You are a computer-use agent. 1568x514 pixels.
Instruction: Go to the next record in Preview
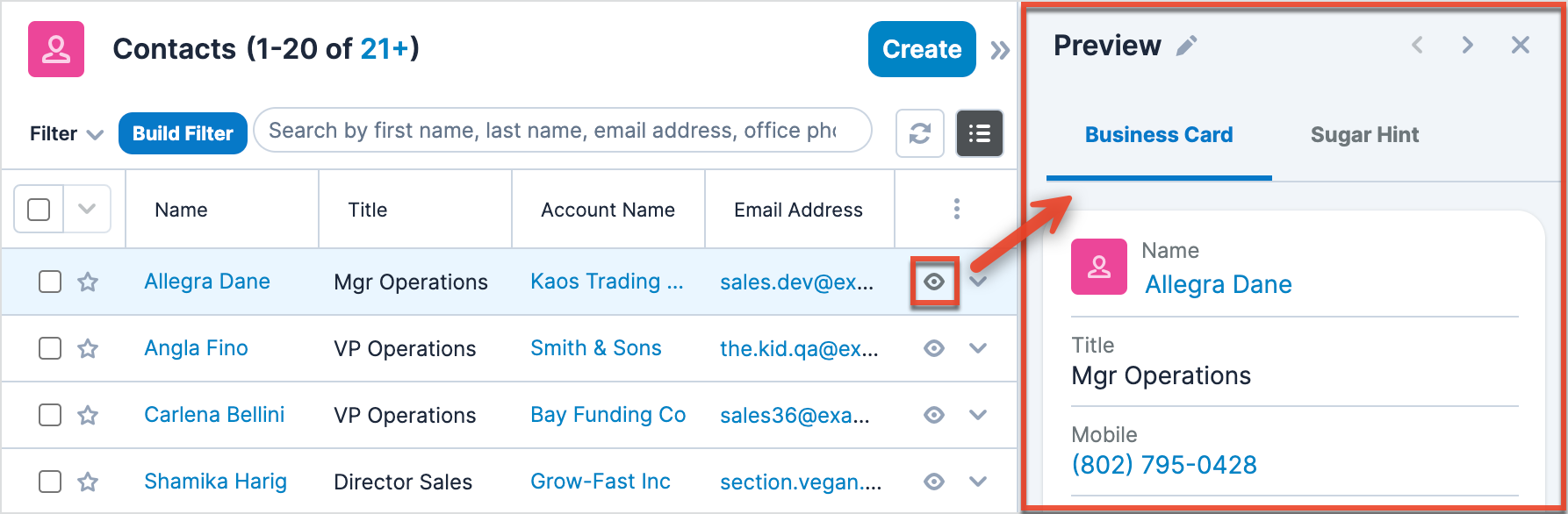pyautogui.click(x=1467, y=45)
